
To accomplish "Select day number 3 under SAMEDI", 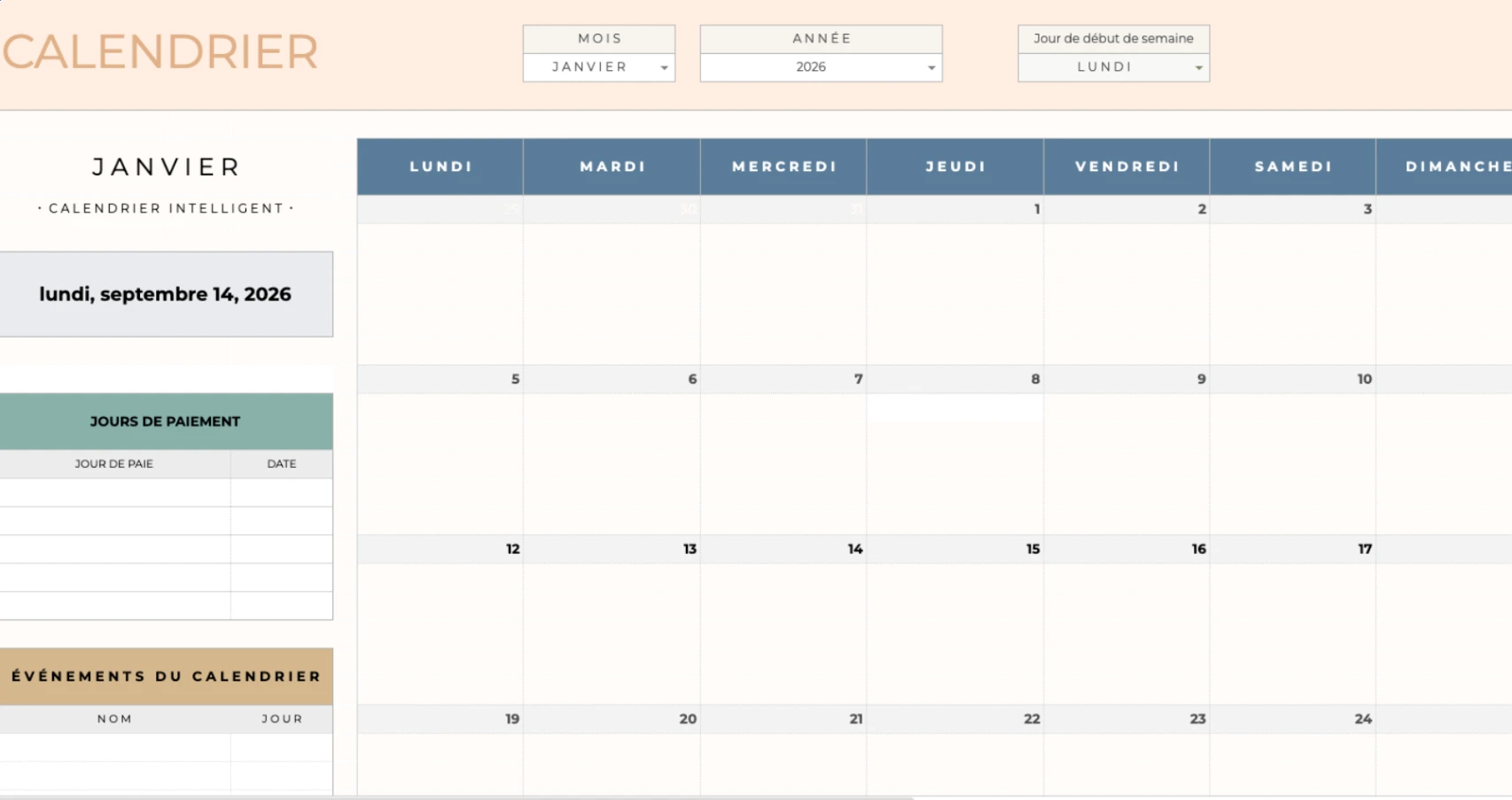I will [1293, 209].
